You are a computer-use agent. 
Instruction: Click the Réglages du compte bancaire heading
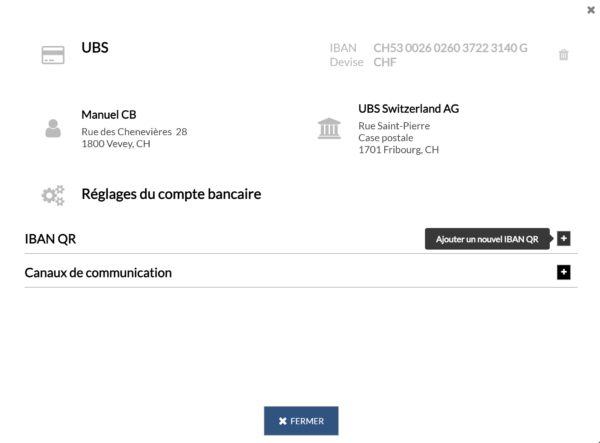pyautogui.click(x=171, y=194)
